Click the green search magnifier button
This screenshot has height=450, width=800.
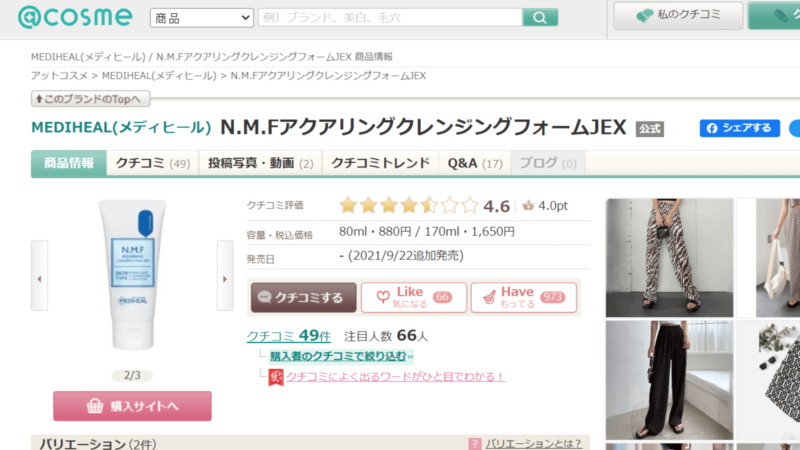pyautogui.click(x=540, y=17)
